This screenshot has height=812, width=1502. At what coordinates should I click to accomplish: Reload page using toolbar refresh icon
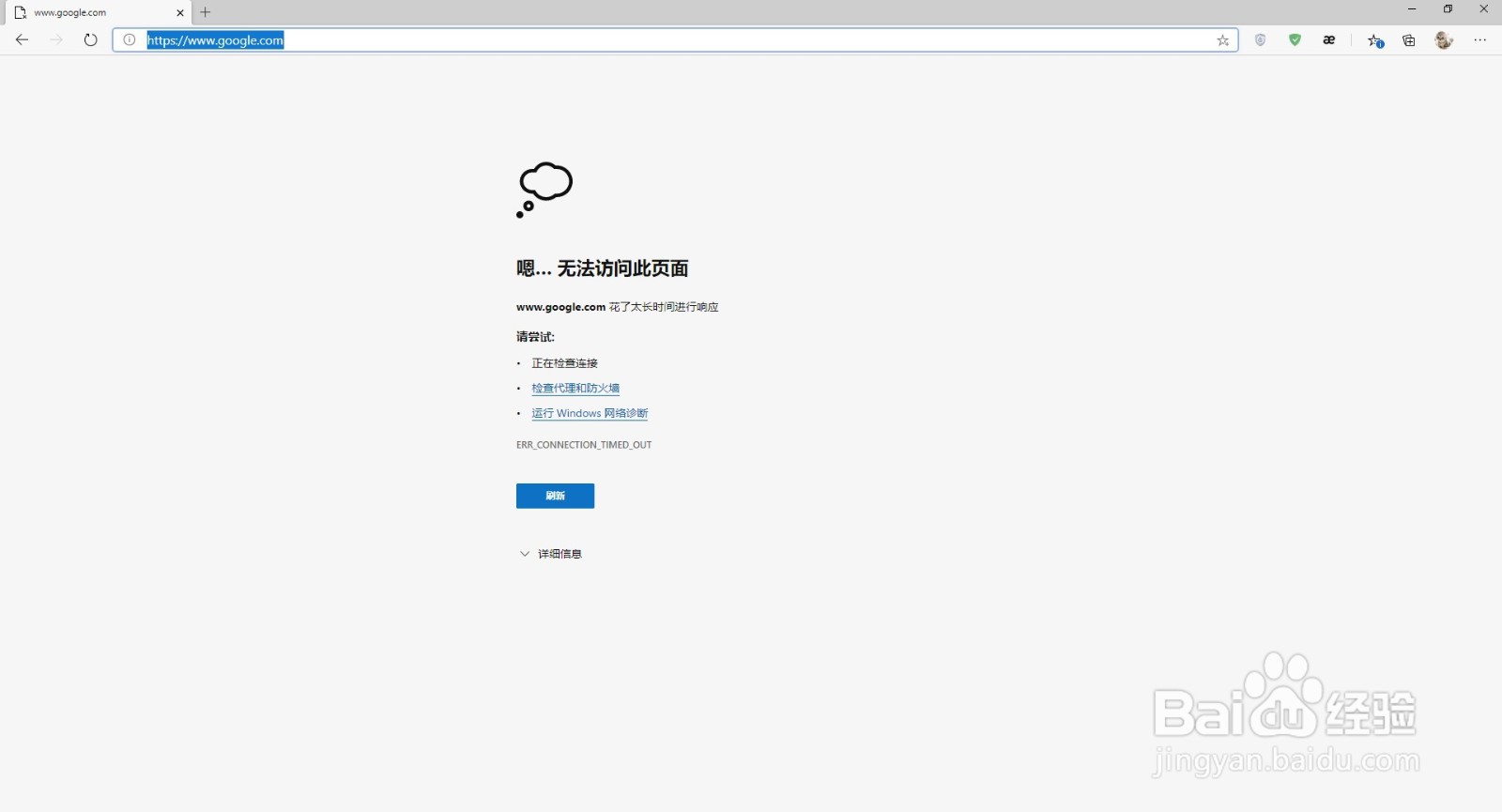pos(90,39)
